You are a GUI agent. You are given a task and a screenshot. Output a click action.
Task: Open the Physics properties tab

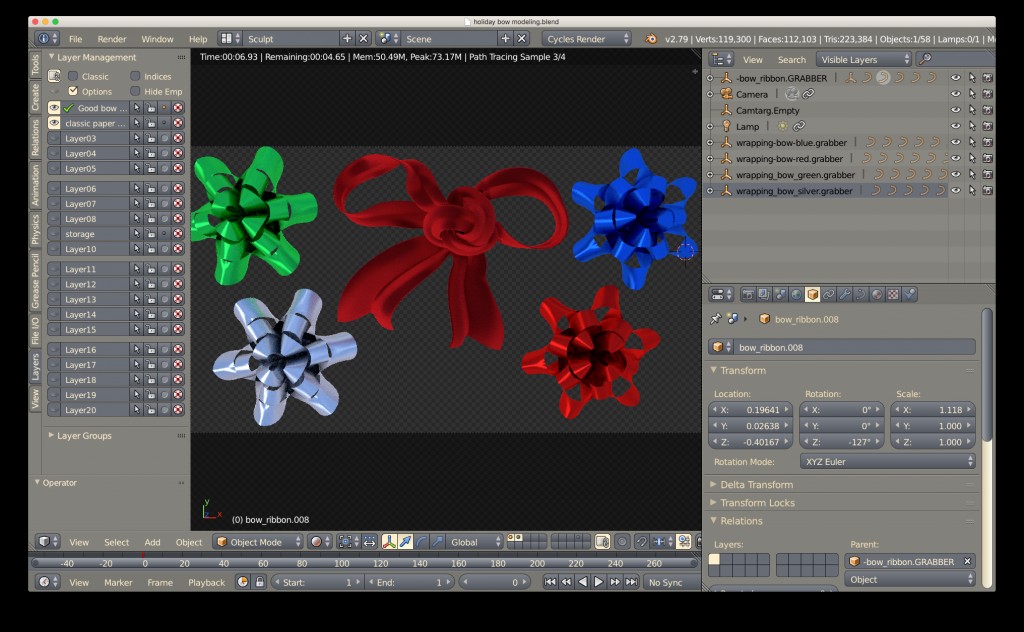pyautogui.click(x=909, y=294)
